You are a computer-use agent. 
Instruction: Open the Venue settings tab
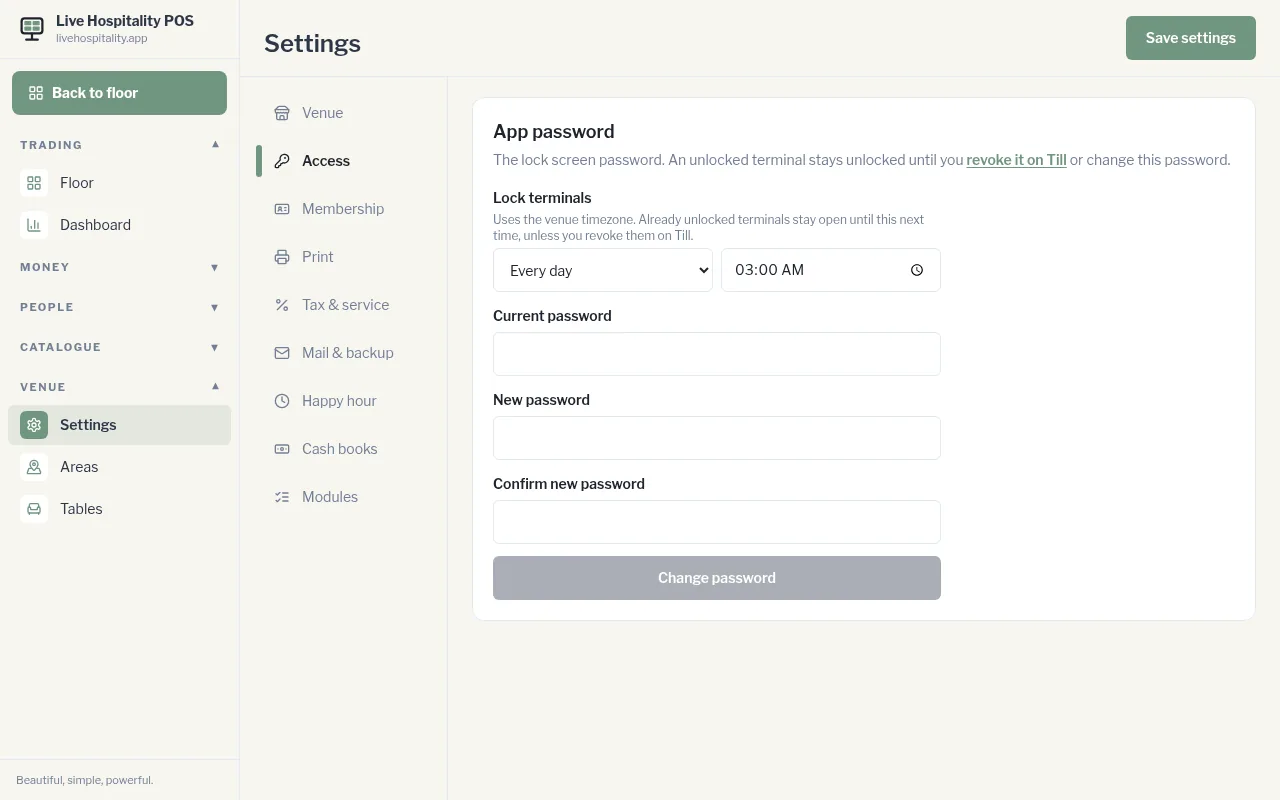pyautogui.click(x=344, y=113)
